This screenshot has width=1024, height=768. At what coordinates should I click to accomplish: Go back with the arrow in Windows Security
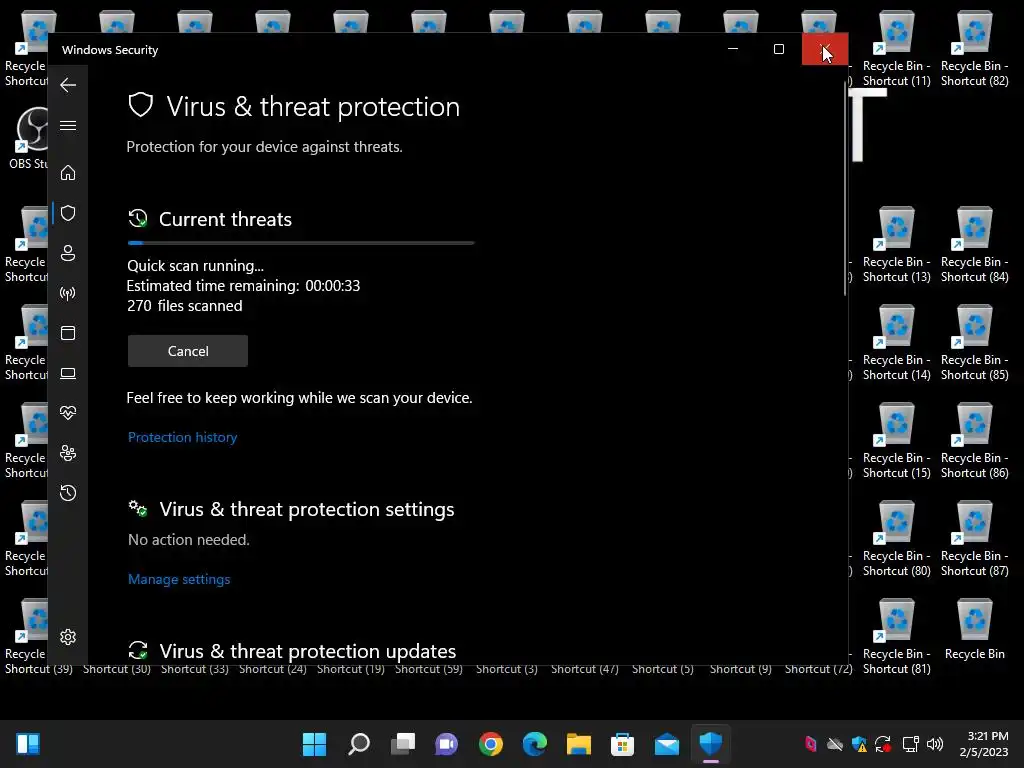[x=68, y=85]
